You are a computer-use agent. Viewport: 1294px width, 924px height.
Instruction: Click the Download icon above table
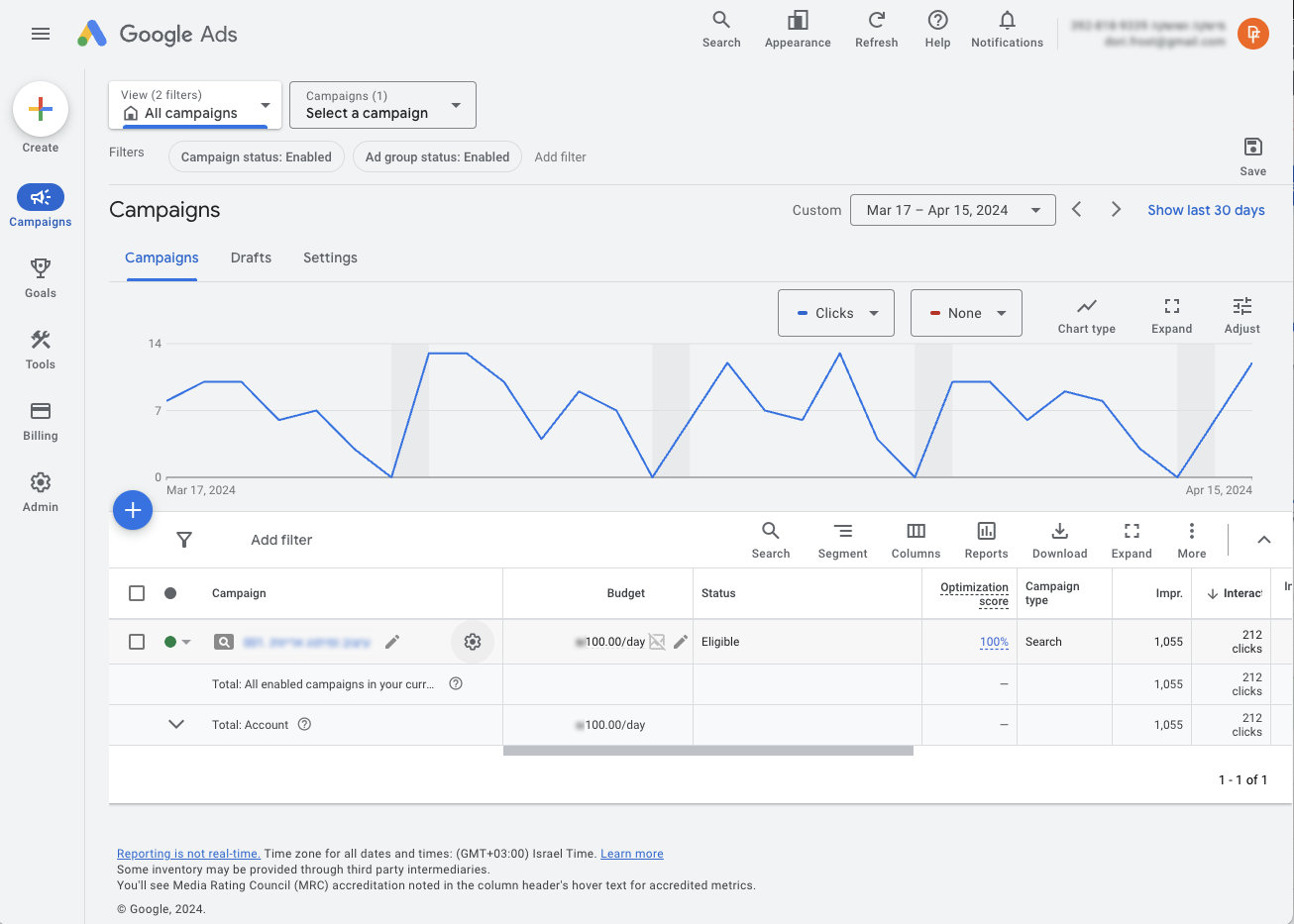coord(1059,531)
